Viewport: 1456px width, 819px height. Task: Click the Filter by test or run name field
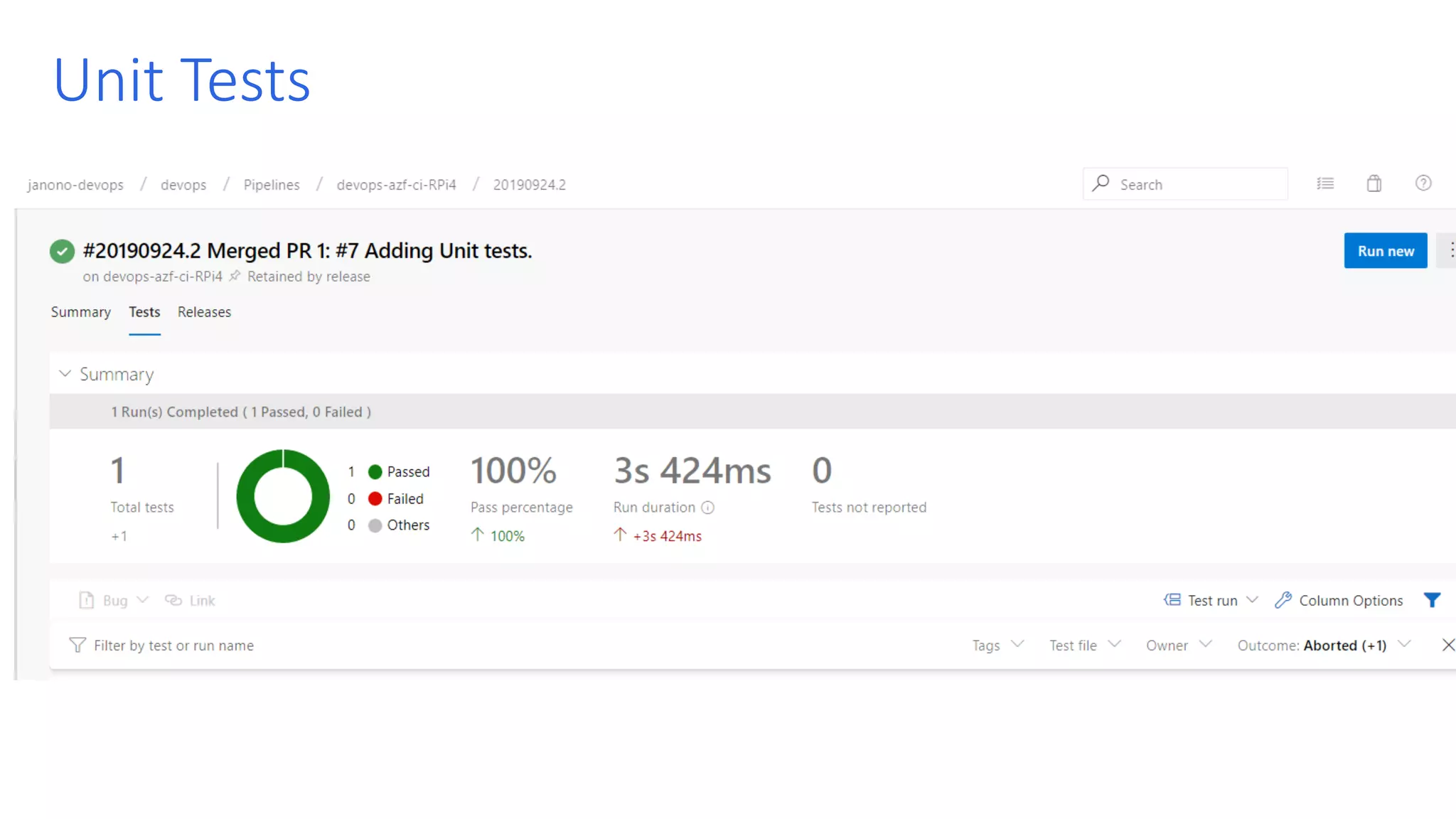(173, 646)
